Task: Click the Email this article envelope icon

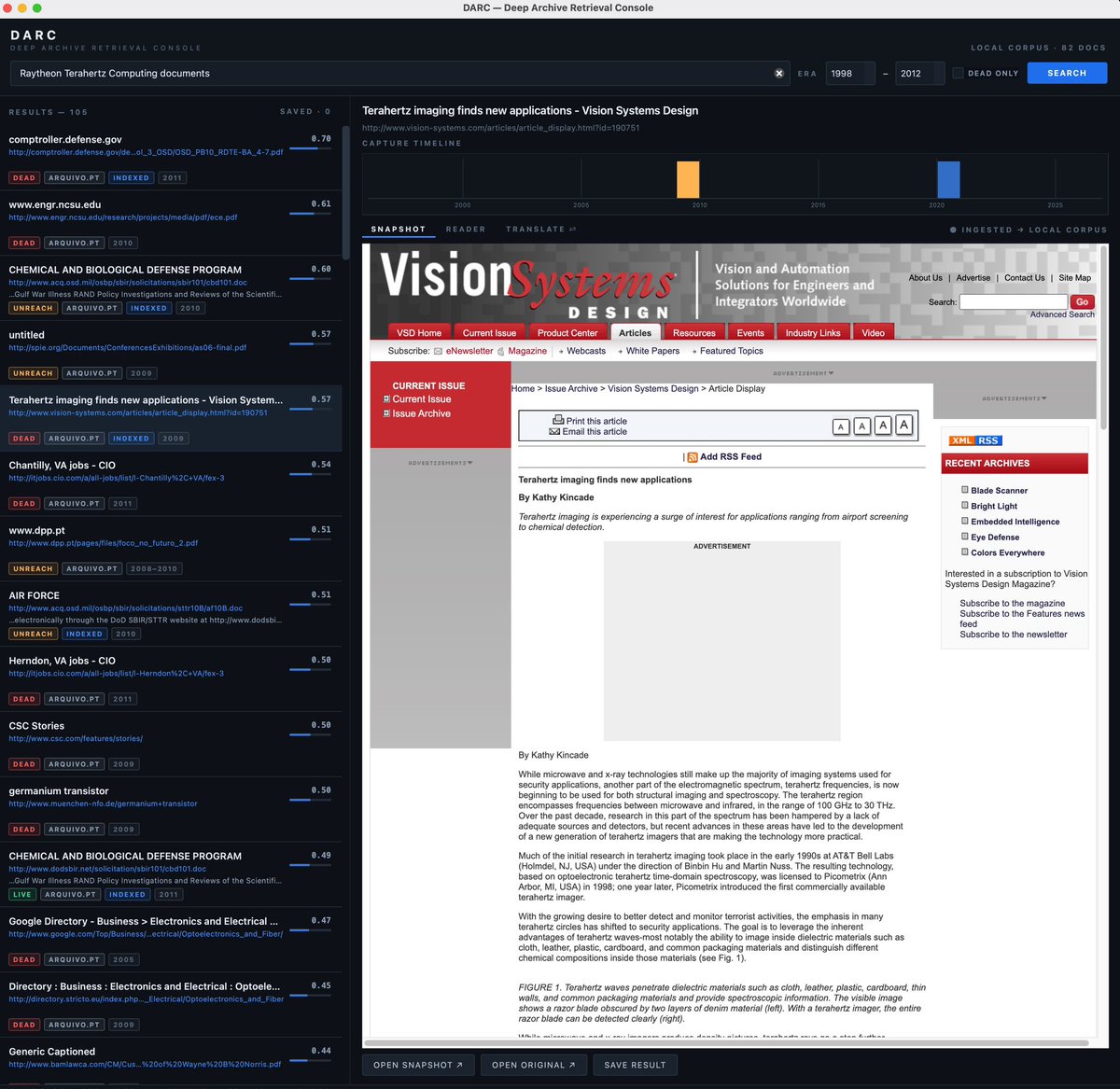Action: (x=554, y=432)
